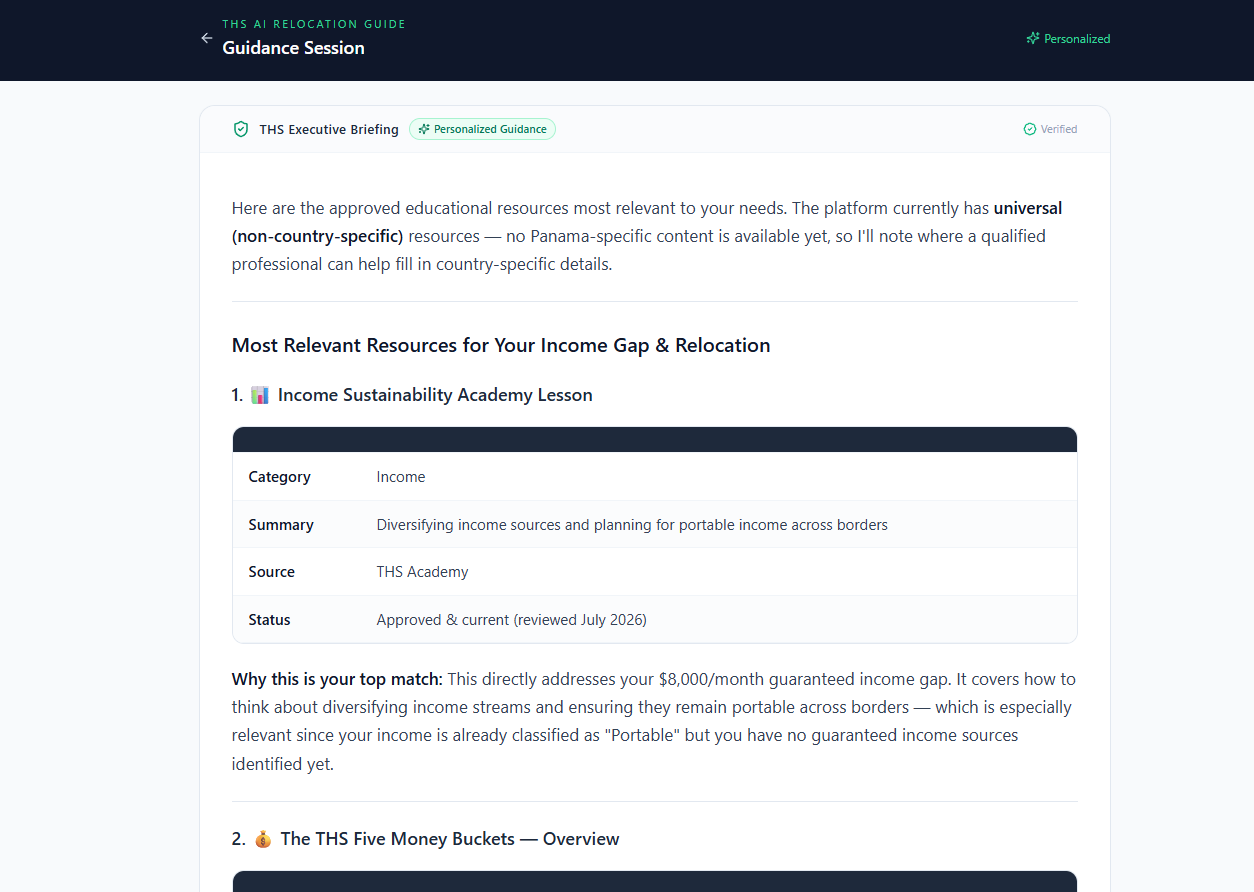Click the sparkle icon next to Personalized
The height and width of the screenshot is (892, 1254).
click(x=1033, y=39)
